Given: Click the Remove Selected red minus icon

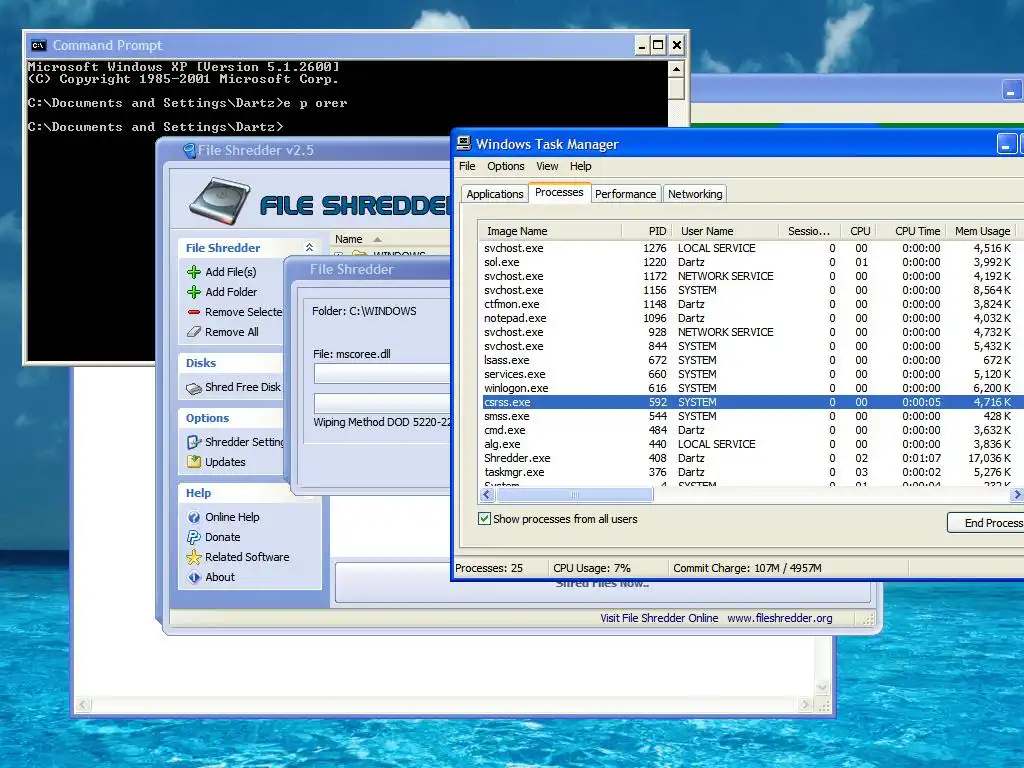Looking at the screenshot, I should [193, 312].
